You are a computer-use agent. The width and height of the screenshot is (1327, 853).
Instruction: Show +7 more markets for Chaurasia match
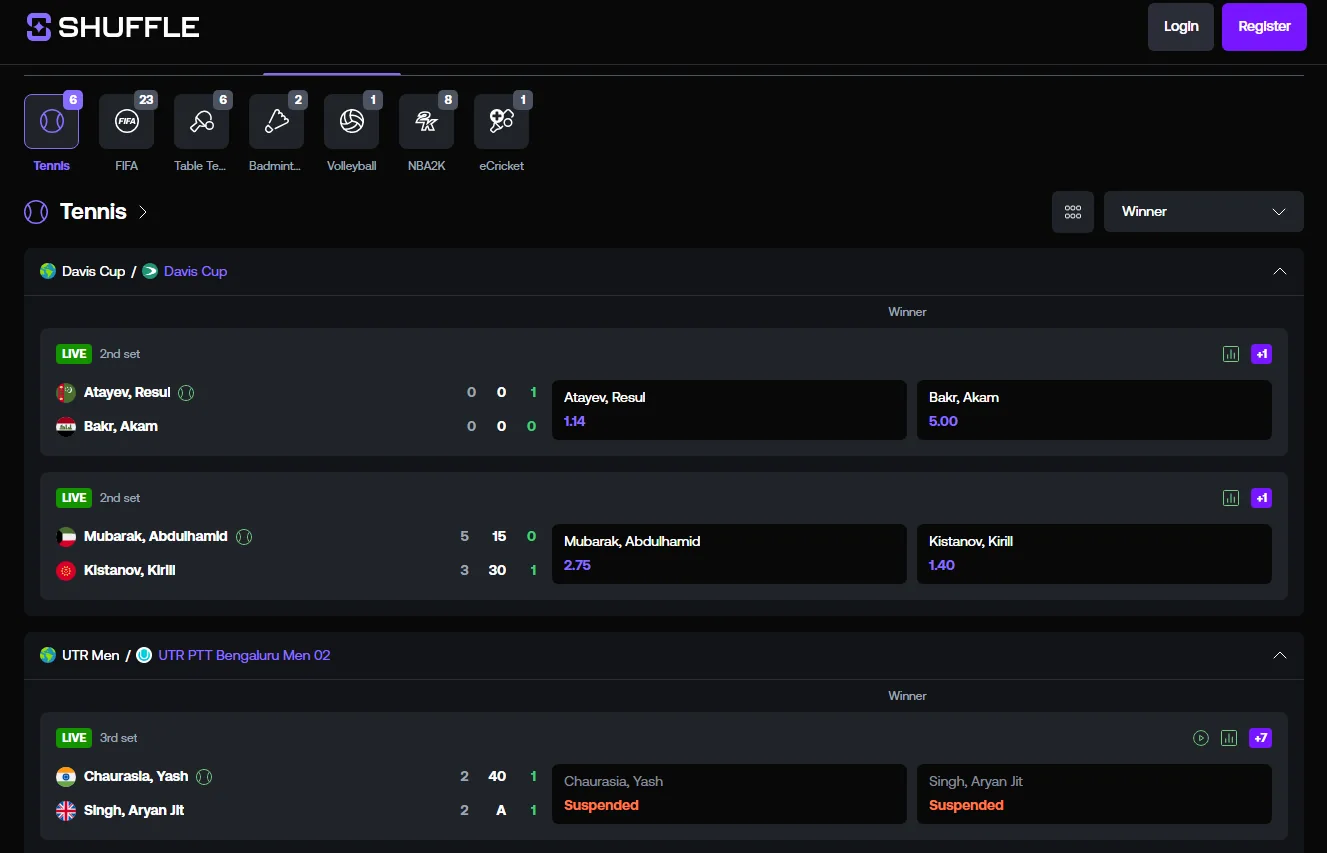1261,738
